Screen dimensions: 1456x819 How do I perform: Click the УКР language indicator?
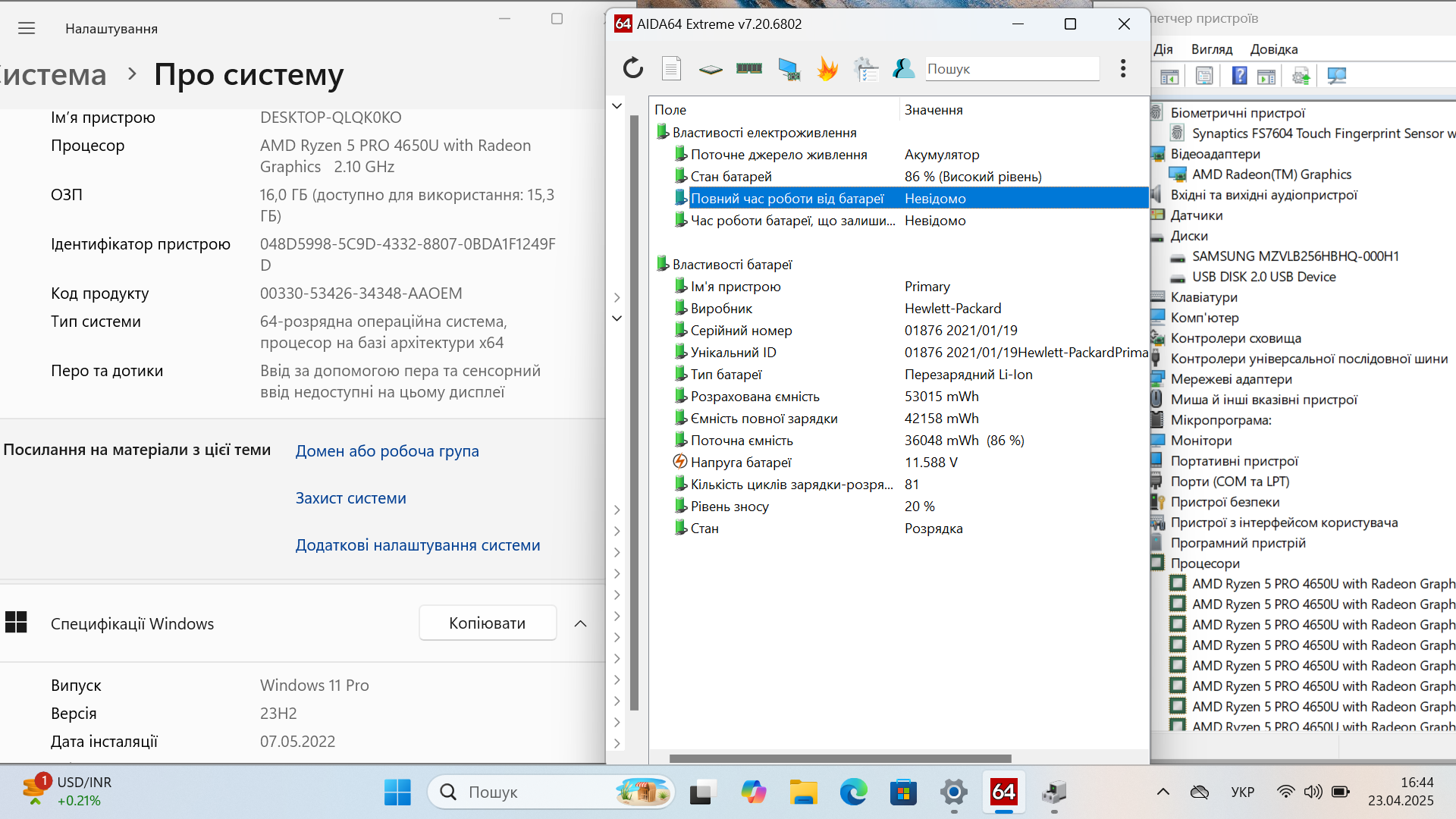pos(1242,792)
